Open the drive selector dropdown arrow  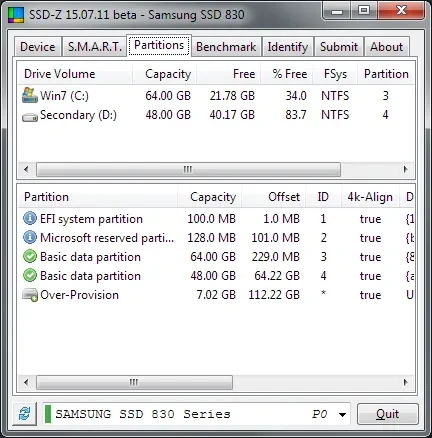click(x=342, y=415)
